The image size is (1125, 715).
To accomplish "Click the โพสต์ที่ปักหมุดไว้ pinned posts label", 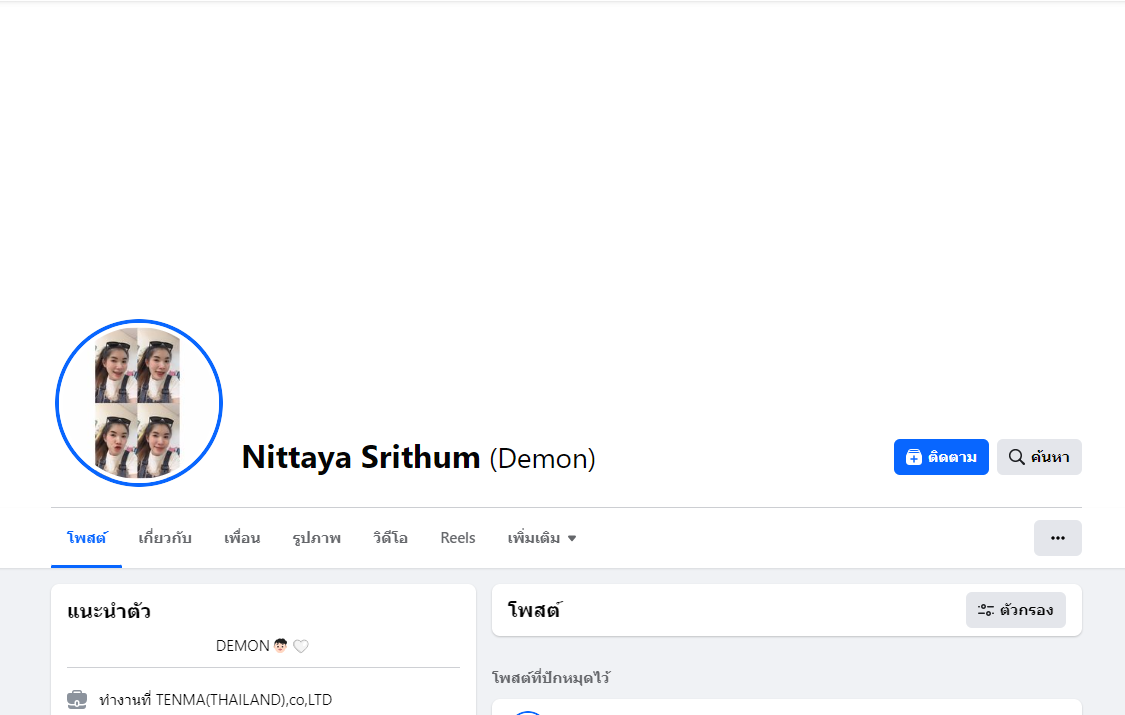I will coord(551,678).
